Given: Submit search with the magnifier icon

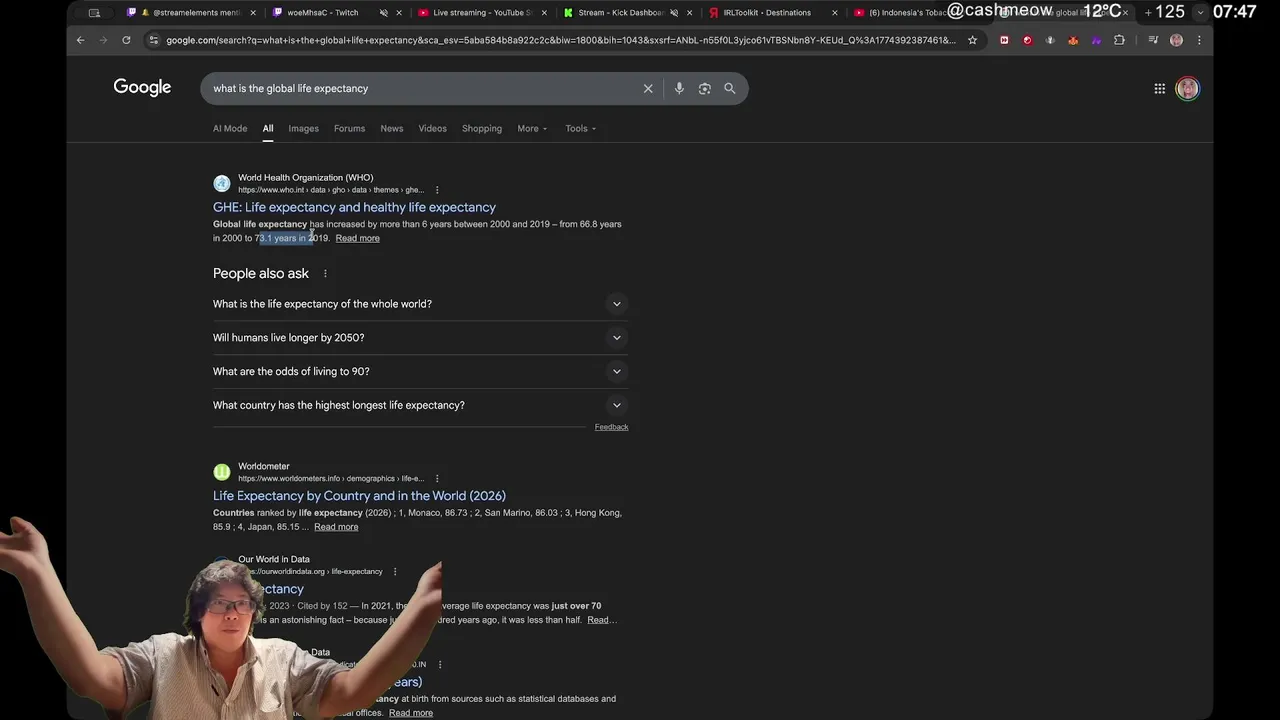Looking at the screenshot, I should tap(730, 88).
